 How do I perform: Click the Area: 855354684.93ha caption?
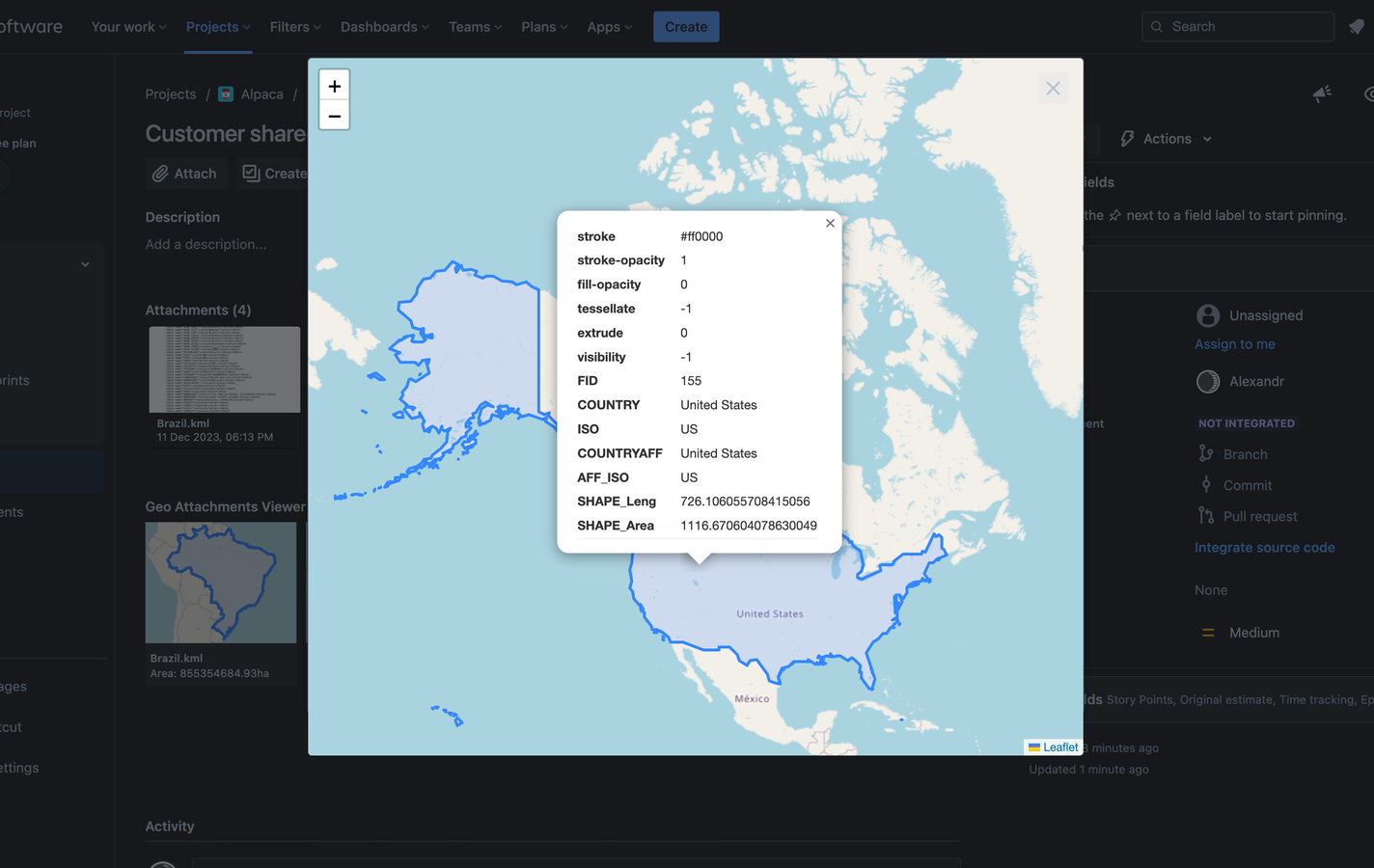[x=209, y=673]
